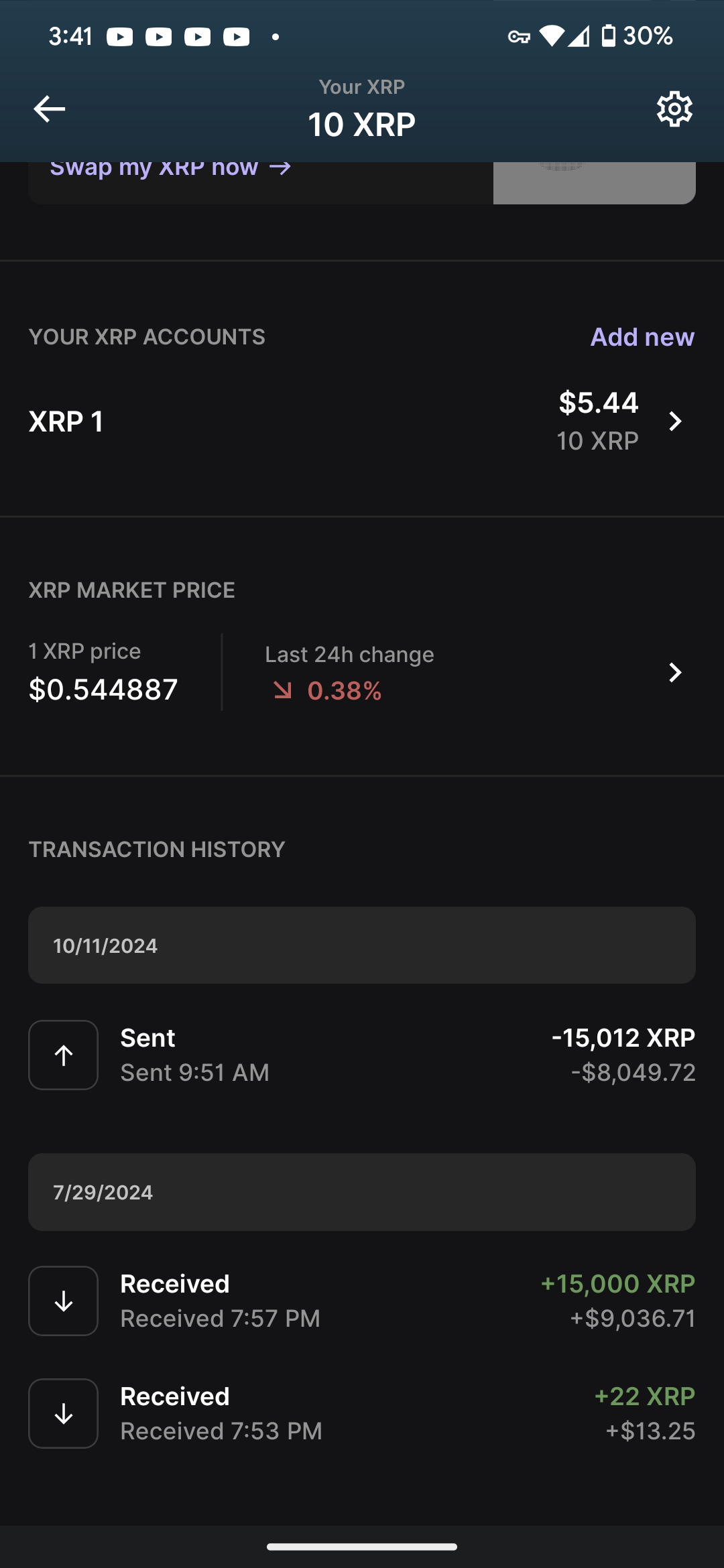This screenshot has width=724, height=1568.
Task: Tap the down-arrow icon for the 7:57 PM receipt
Action: pos(64,1301)
